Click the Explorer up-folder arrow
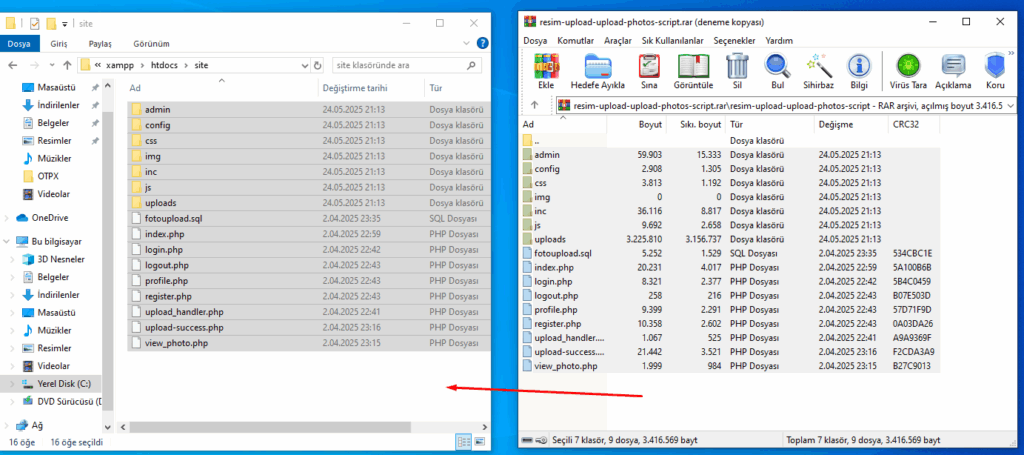Image resolution: width=1024 pixels, height=455 pixels. pos(67,65)
